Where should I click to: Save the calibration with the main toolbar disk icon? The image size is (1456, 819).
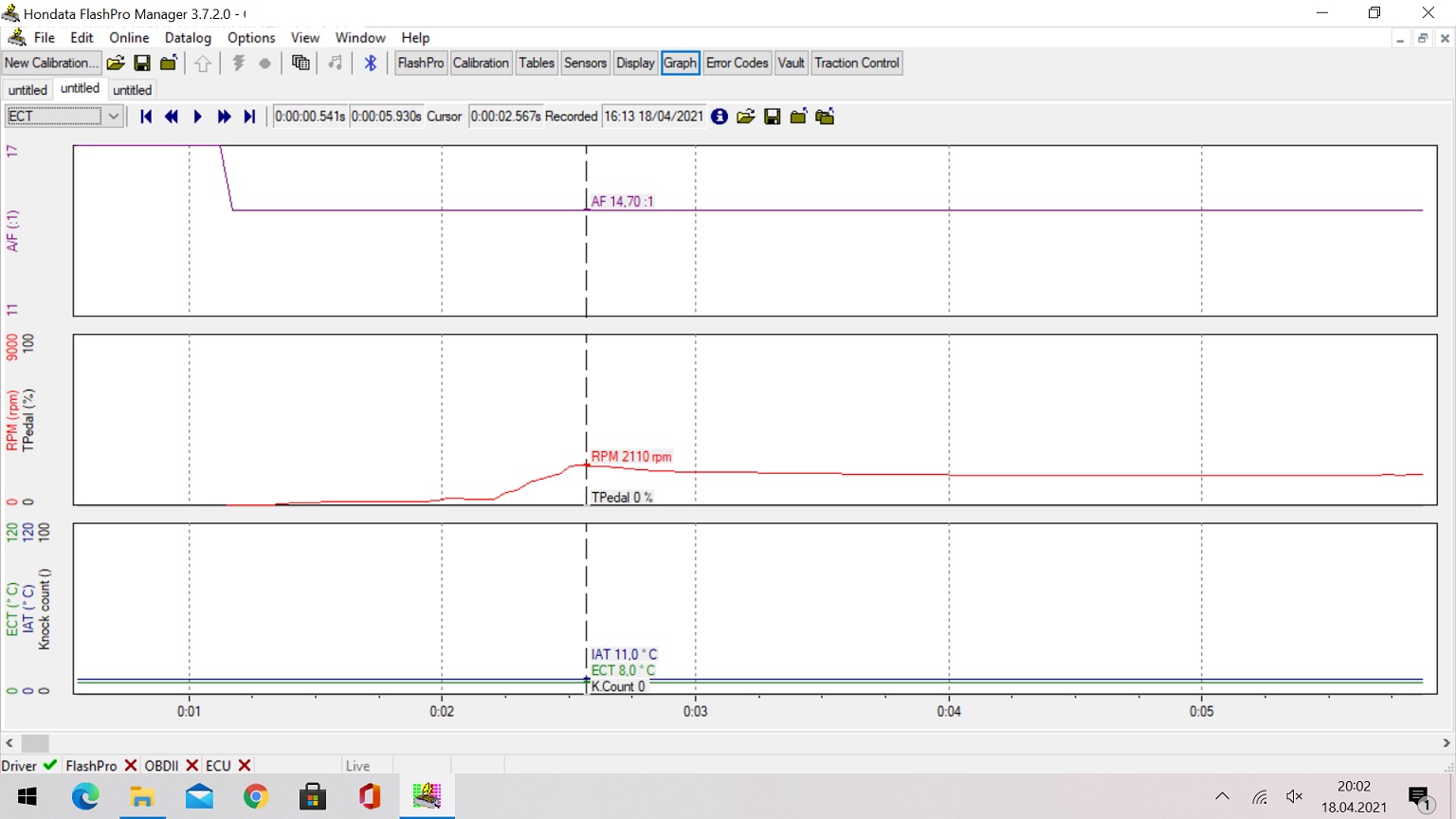point(142,63)
